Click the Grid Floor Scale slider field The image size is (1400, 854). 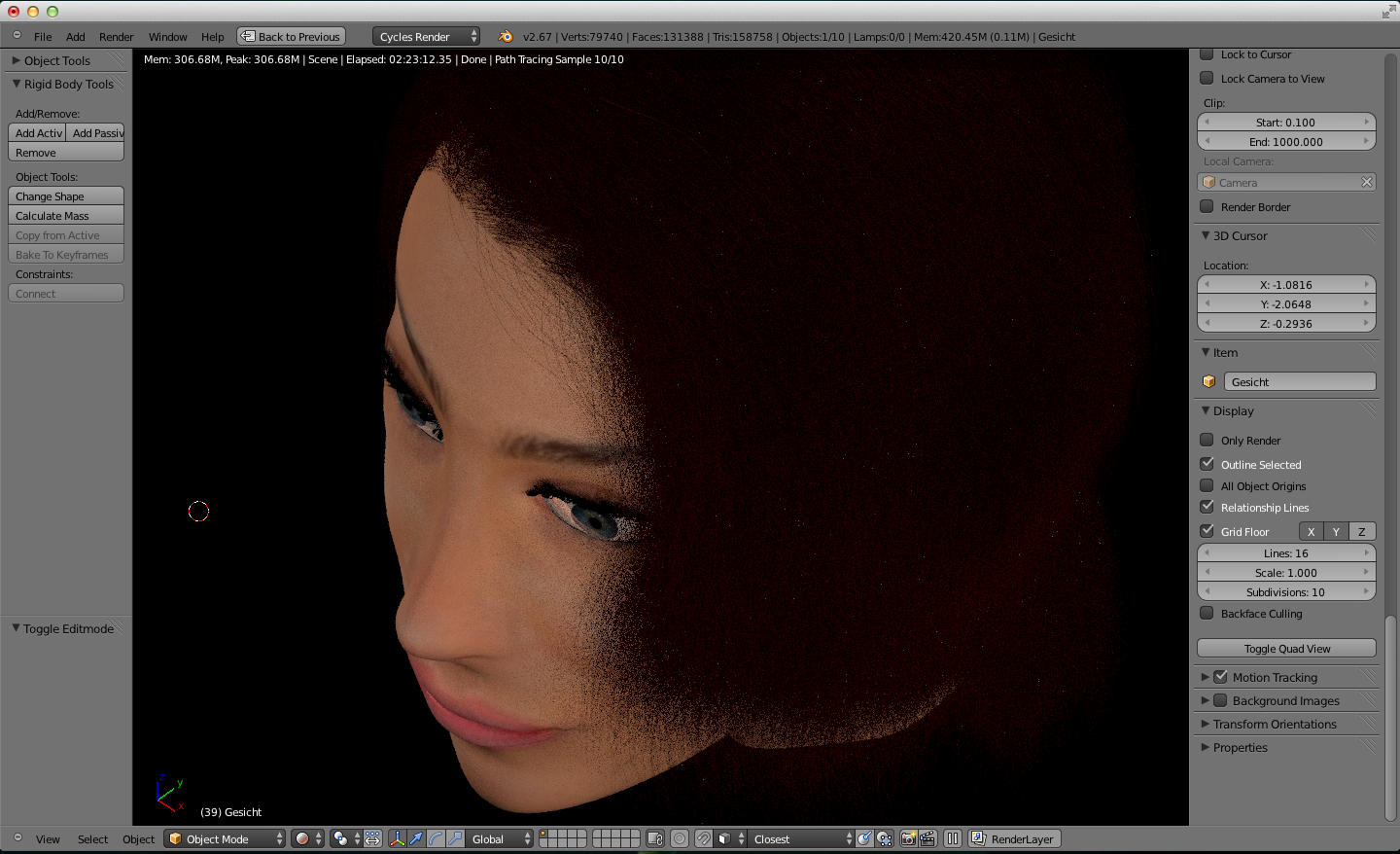(1286, 573)
